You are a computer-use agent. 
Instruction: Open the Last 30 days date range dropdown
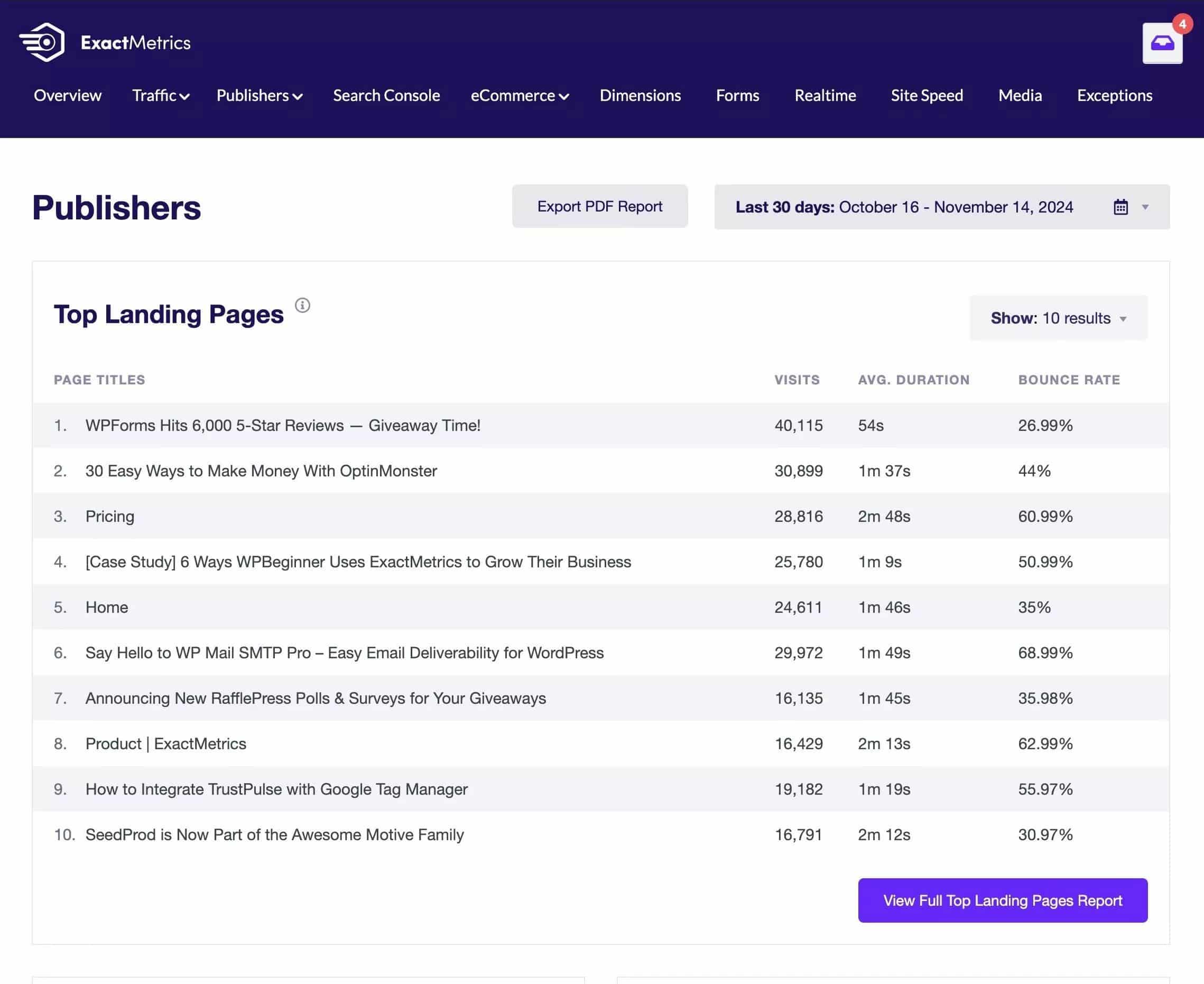(x=942, y=207)
